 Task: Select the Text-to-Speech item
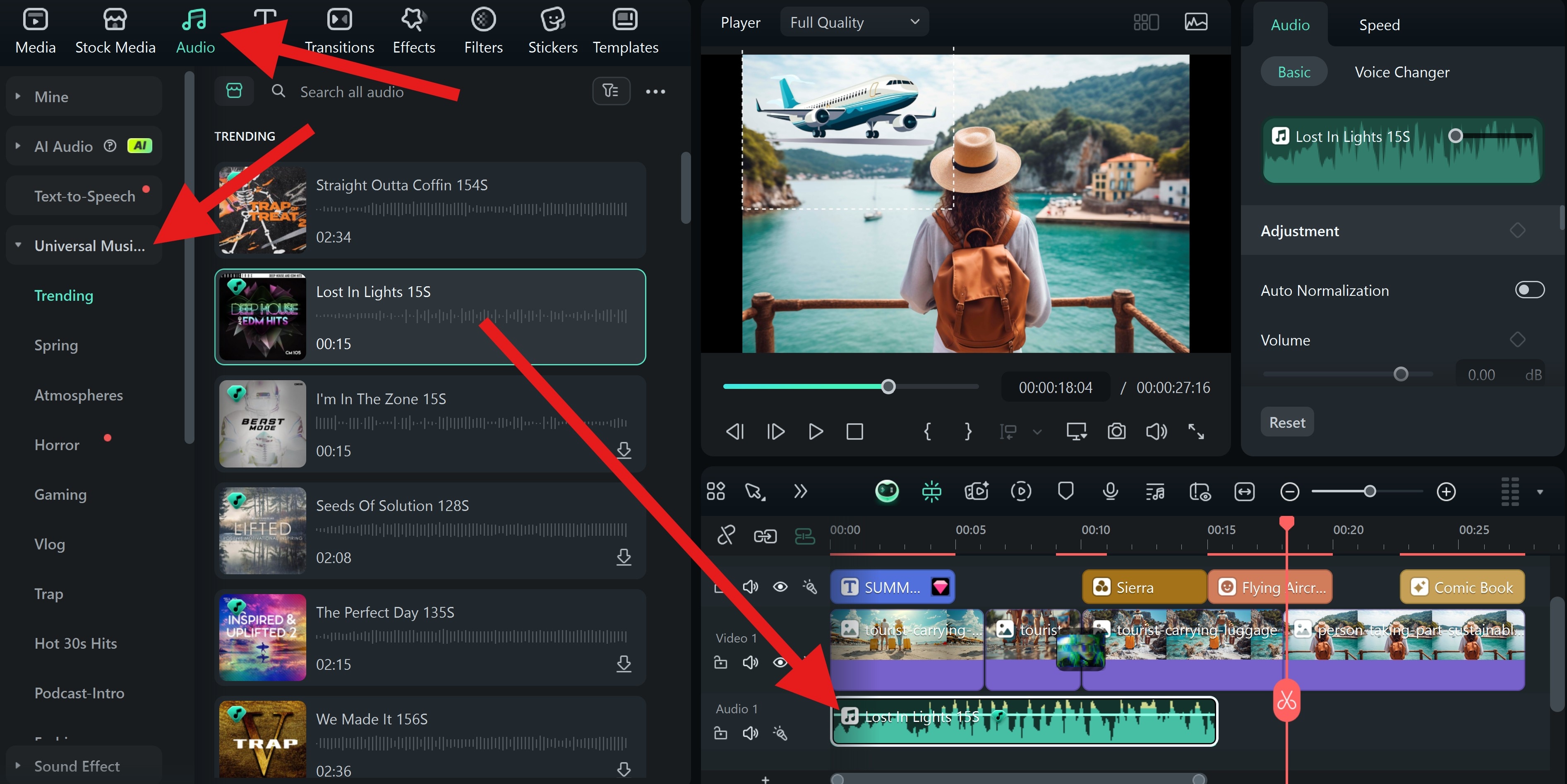84,196
